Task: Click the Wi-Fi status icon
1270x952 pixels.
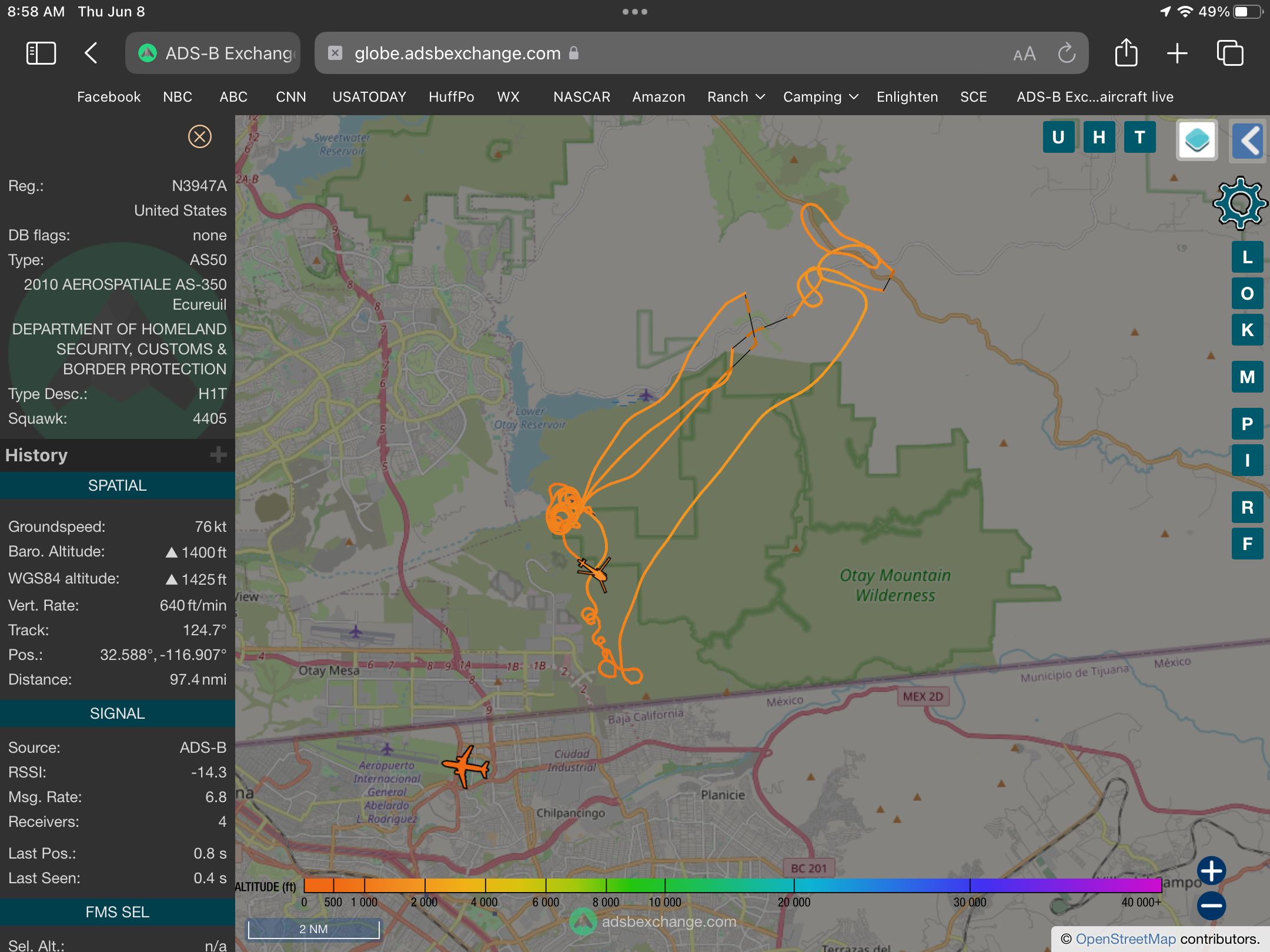Action: (x=1186, y=12)
